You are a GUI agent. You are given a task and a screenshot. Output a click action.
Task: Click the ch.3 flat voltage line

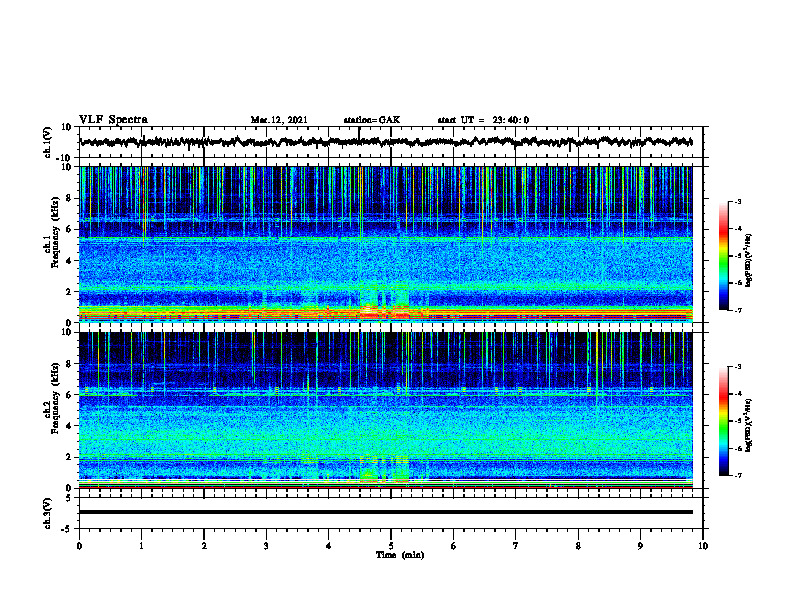(x=386, y=512)
